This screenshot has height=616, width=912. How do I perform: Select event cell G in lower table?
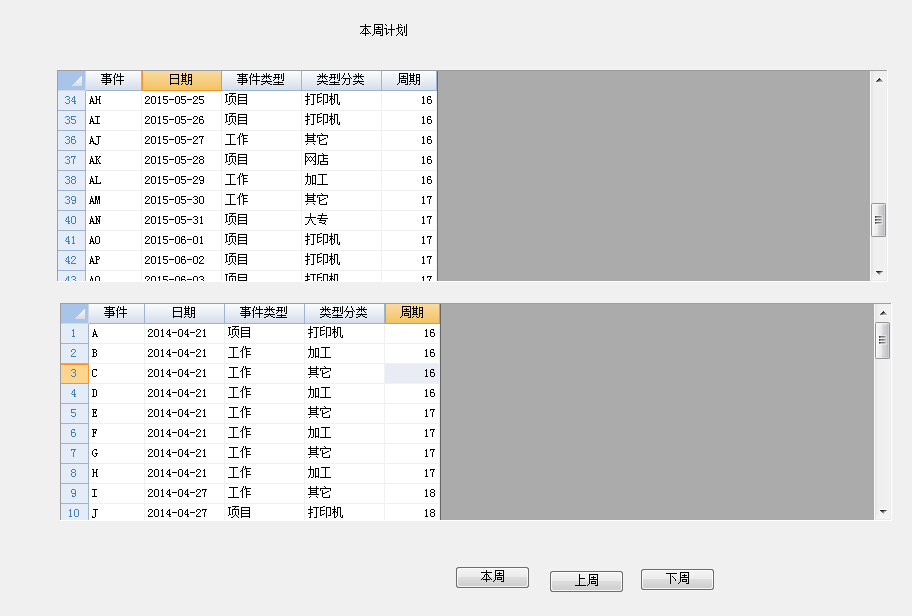[x=116, y=453]
